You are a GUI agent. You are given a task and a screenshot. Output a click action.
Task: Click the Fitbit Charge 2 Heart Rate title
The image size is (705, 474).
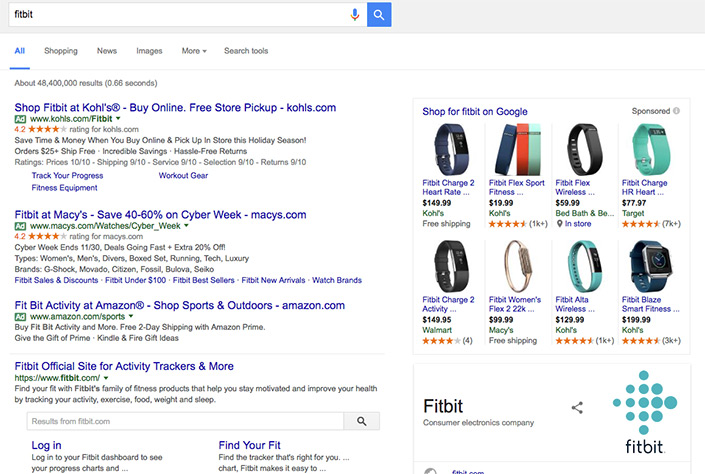point(448,188)
